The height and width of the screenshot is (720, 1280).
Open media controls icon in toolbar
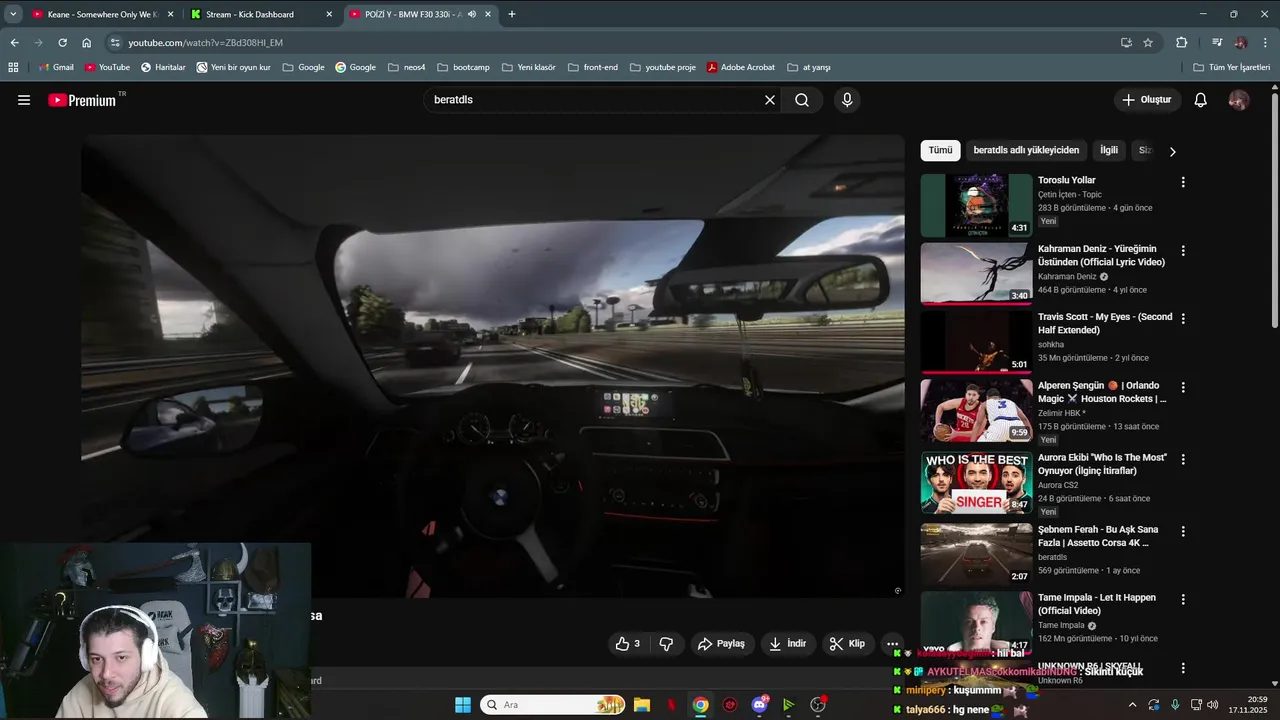point(1217,43)
